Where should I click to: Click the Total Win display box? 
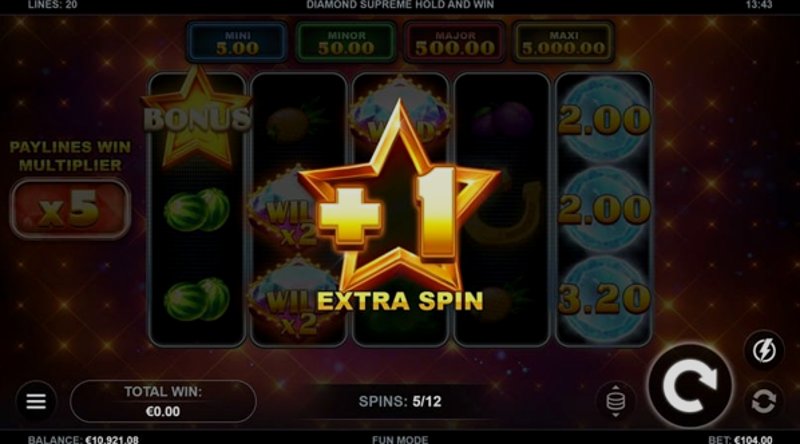pos(163,401)
